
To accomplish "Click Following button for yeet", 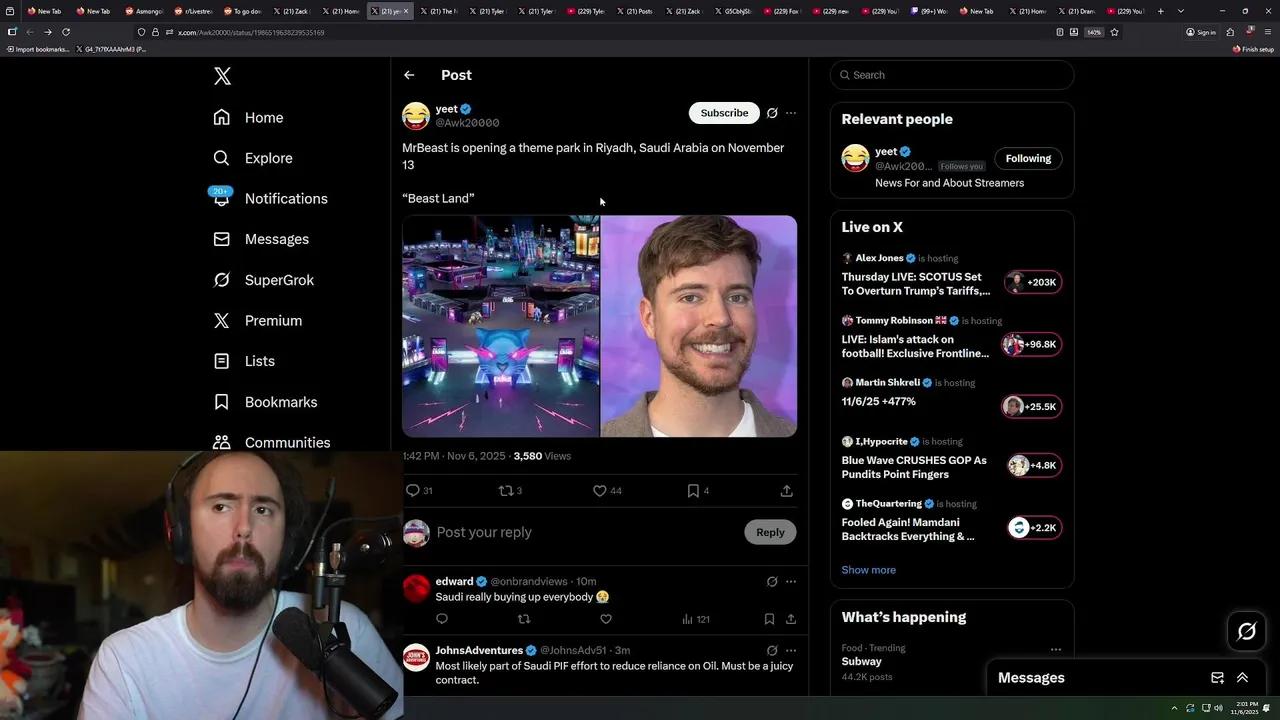I will coord(1028,158).
